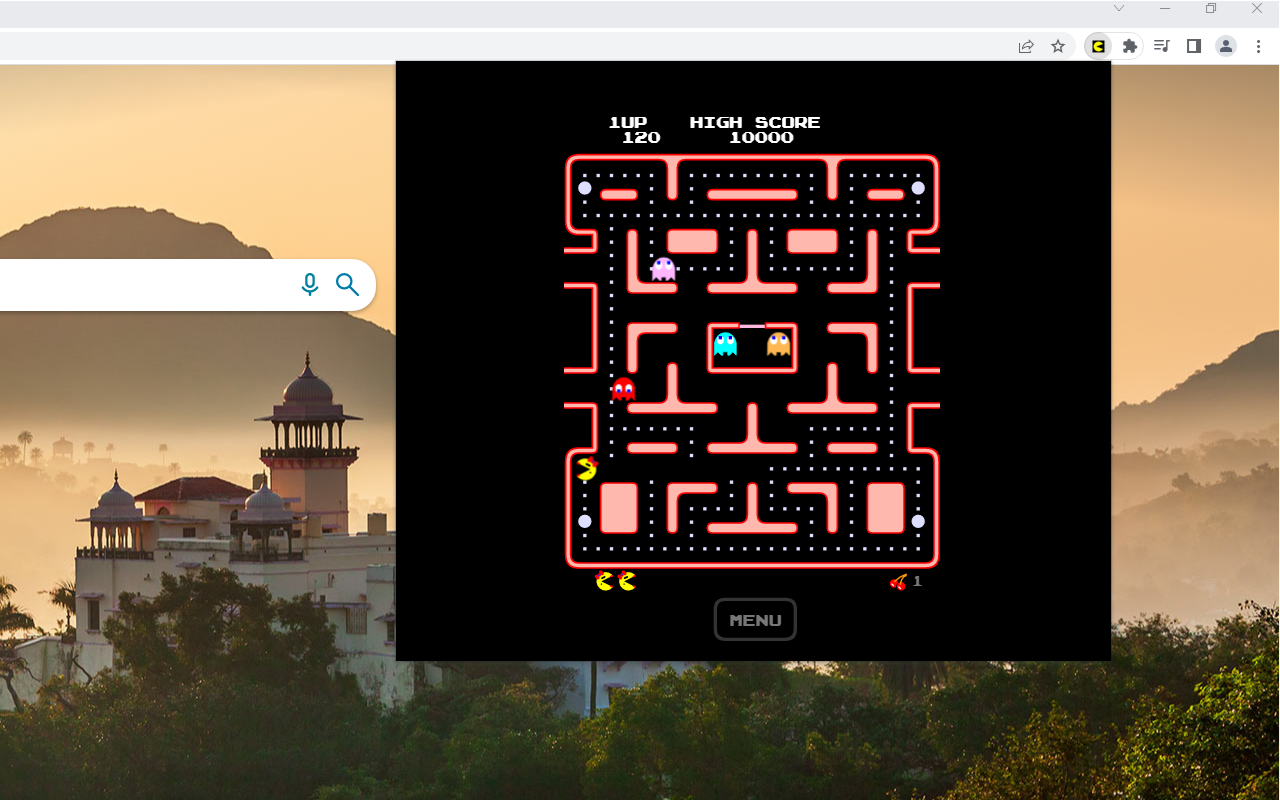The image size is (1280, 800).
Task: Click the HIGH SCORE label
Action: (x=755, y=122)
